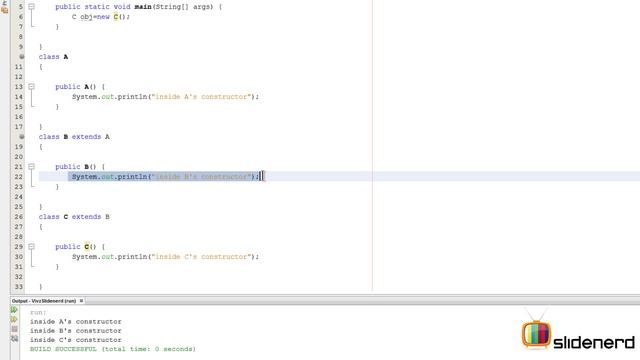Click line number 26 in the gutter
The width and height of the screenshot is (640, 360).
click(x=19, y=217)
